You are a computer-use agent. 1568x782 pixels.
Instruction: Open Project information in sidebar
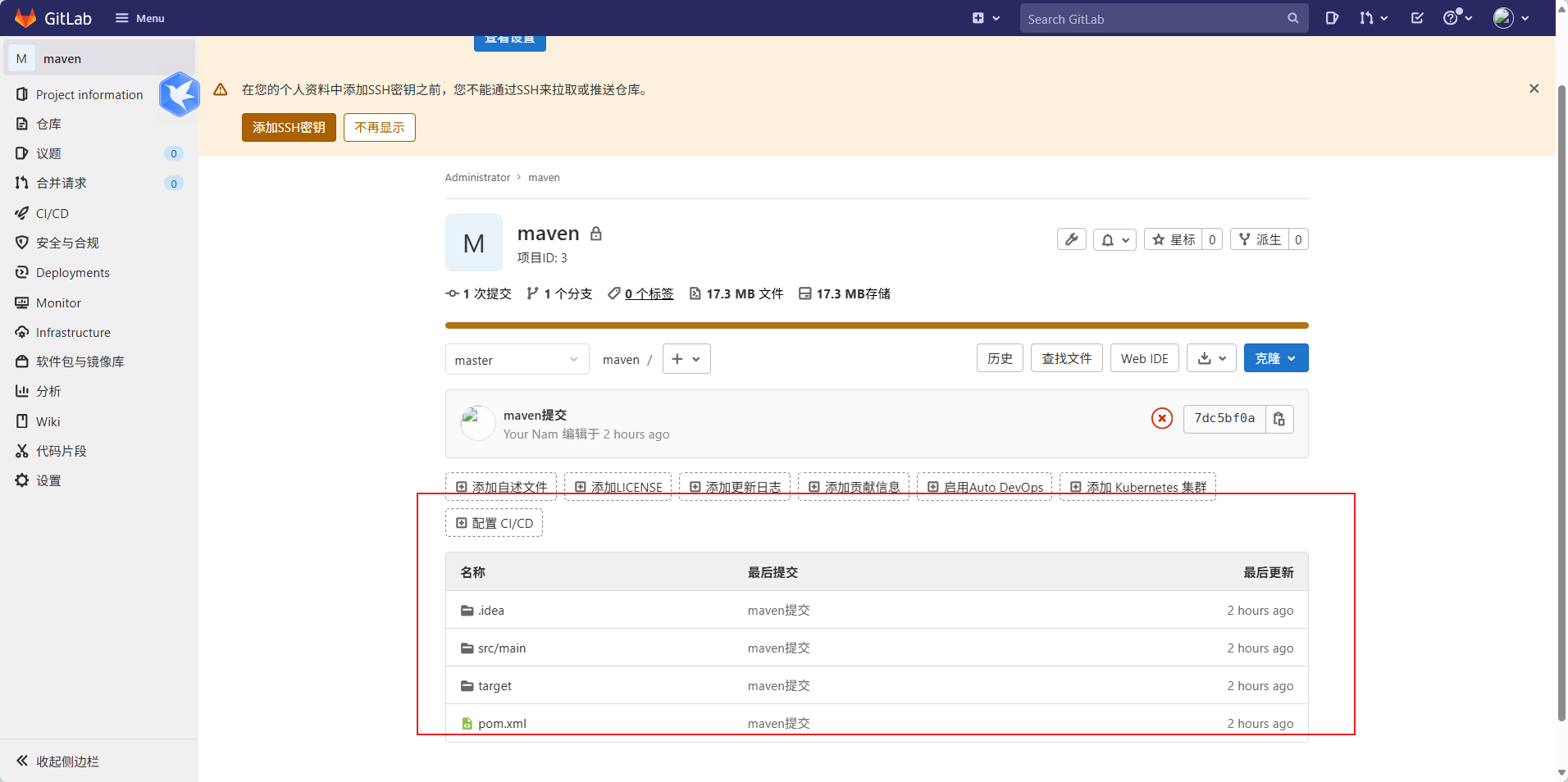pos(88,94)
